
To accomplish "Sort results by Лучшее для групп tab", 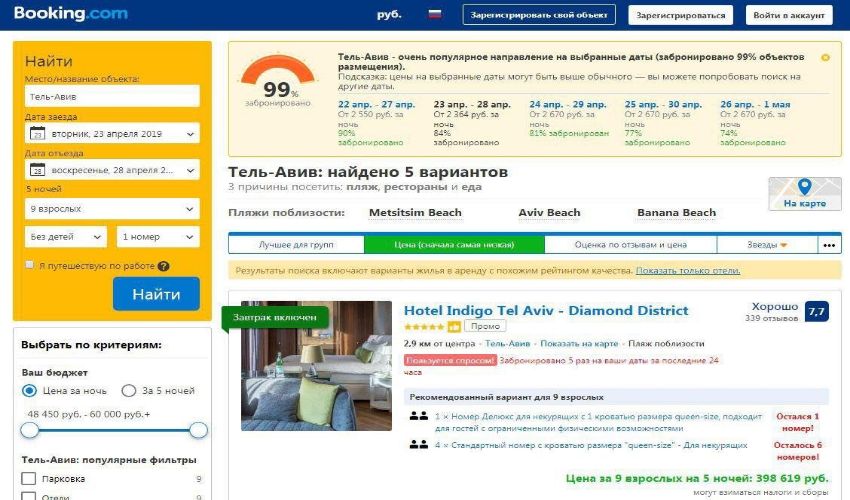I will [x=297, y=245].
